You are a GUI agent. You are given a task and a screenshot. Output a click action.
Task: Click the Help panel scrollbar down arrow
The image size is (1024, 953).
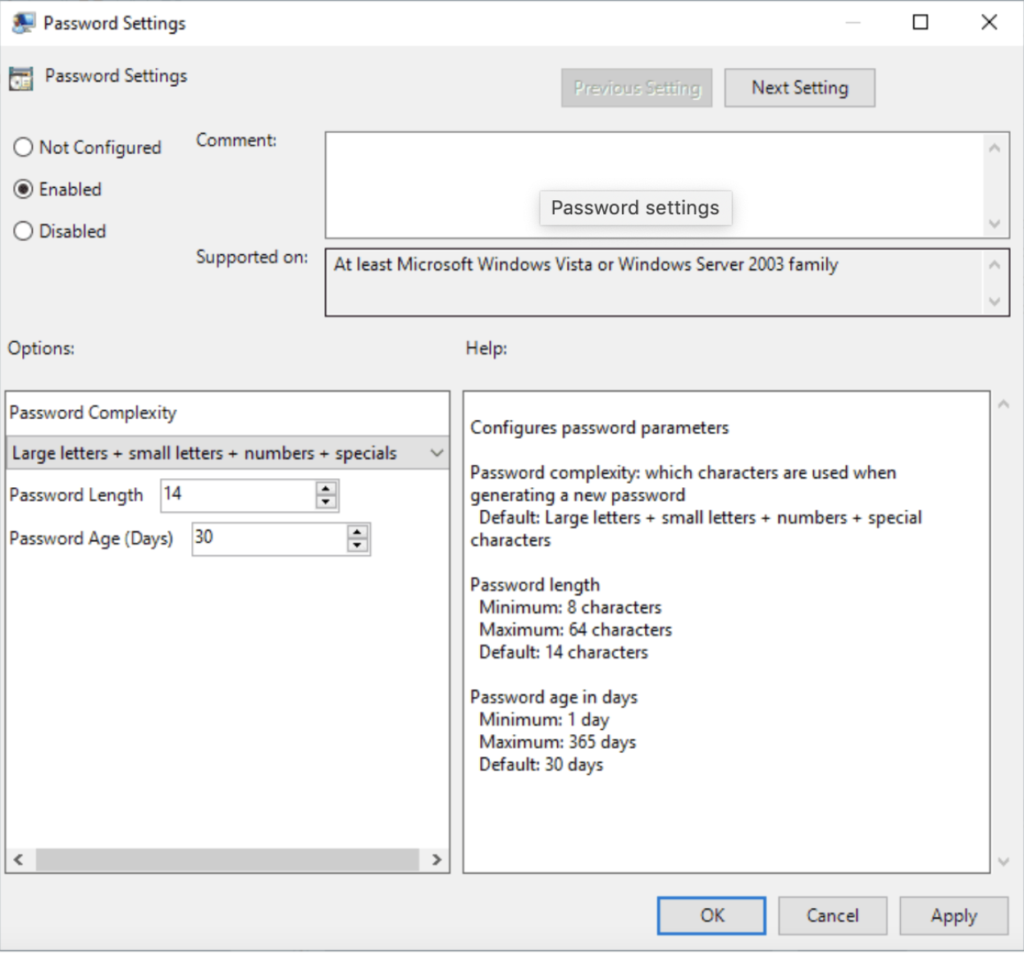[1003, 861]
